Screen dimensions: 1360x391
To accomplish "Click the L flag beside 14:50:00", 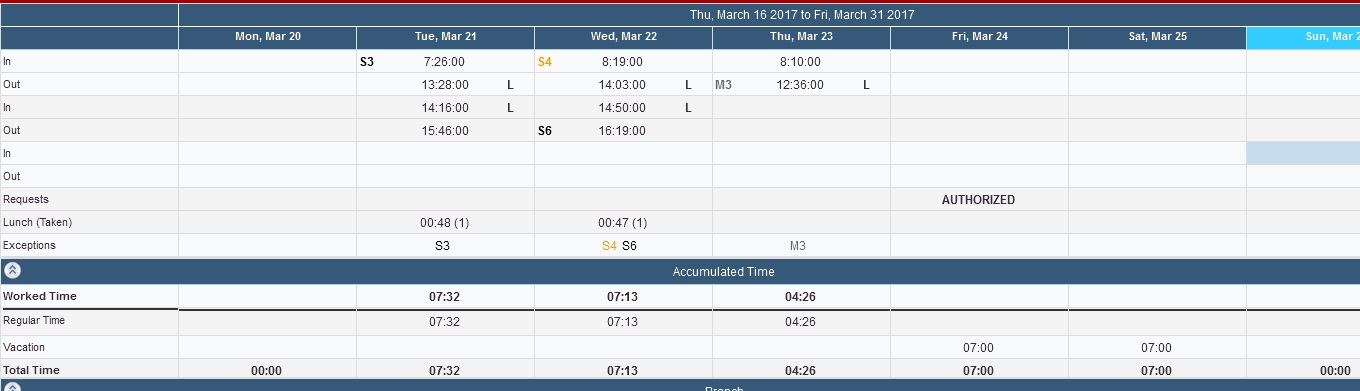I will 689,108.
